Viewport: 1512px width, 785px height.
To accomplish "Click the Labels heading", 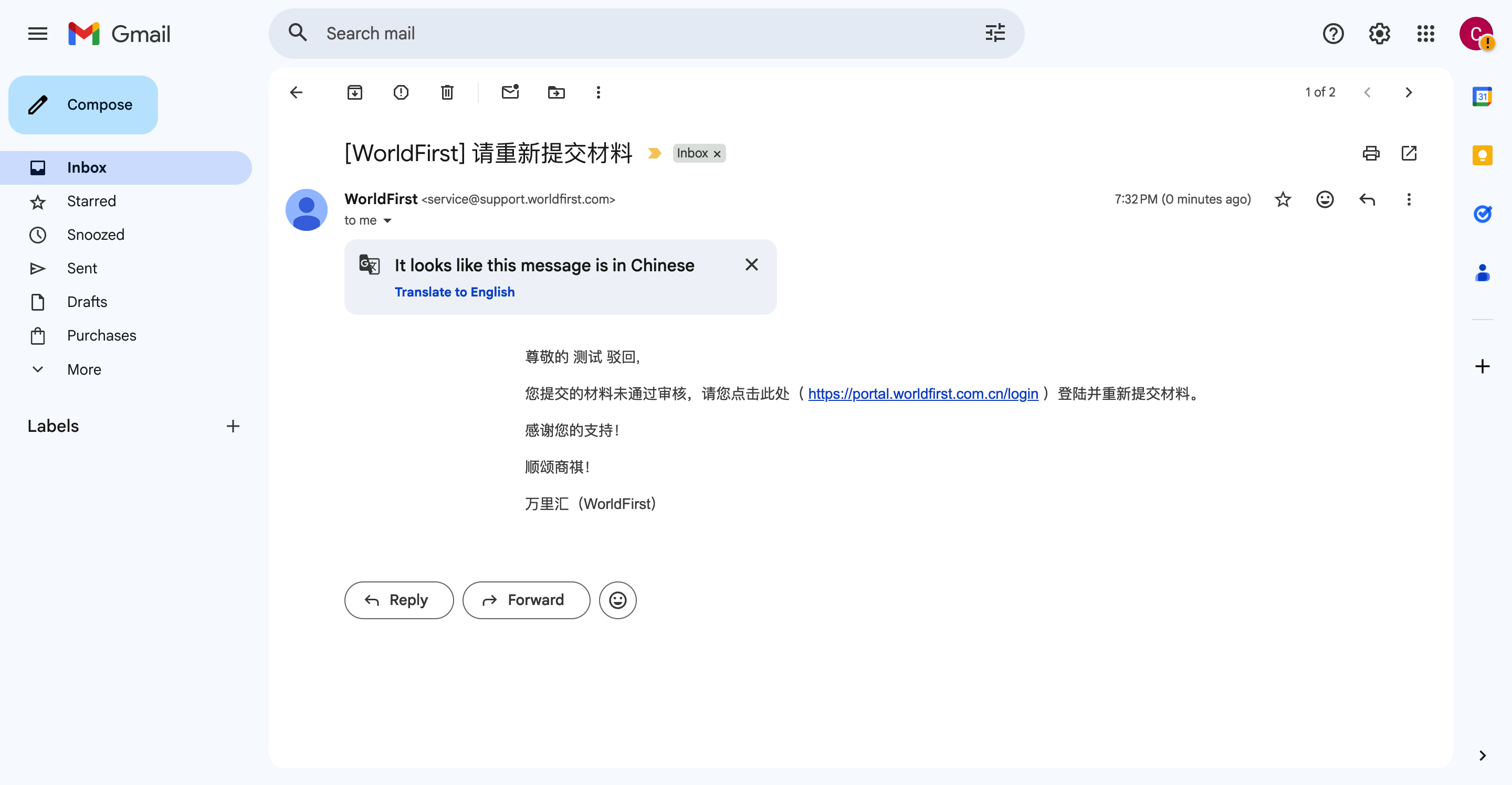I will tap(54, 426).
